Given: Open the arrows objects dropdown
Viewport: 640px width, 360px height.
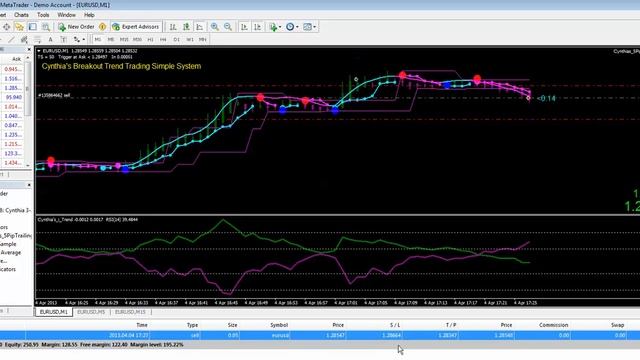Looking at the screenshot, I should tap(79, 40).
